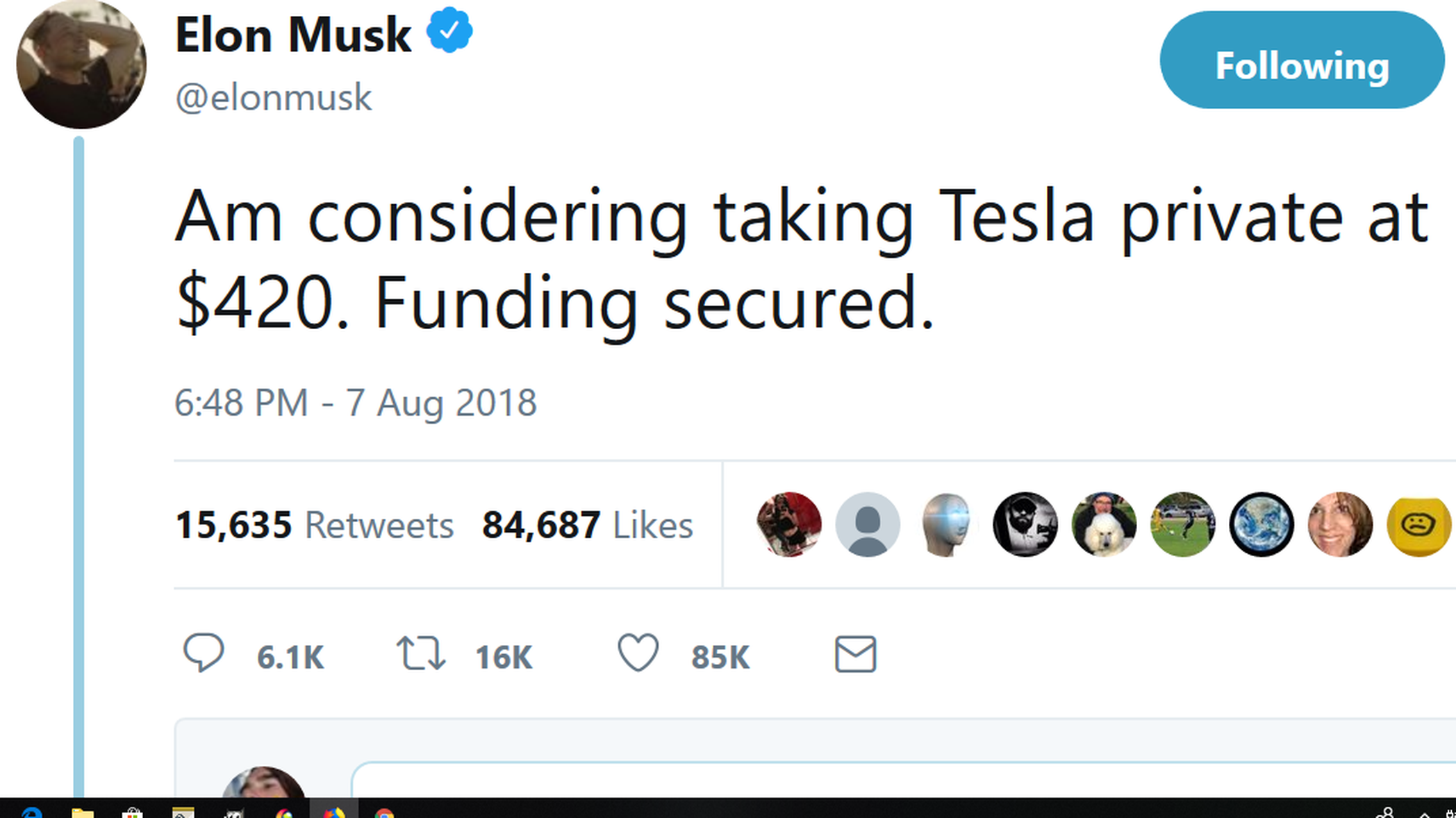The height and width of the screenshot is (818, 1456).
Task: View the 84,687 Likes list
Action: click(587, 525)
